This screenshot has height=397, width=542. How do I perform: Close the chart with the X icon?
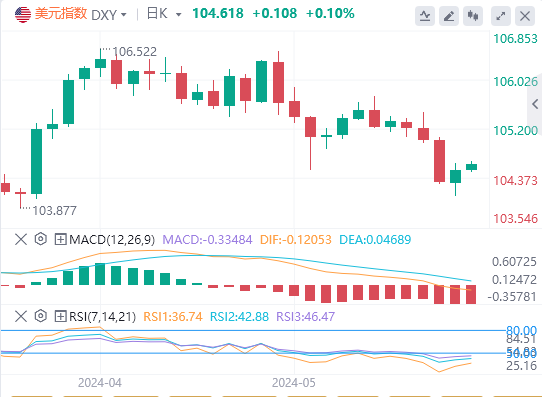[525, 16]
